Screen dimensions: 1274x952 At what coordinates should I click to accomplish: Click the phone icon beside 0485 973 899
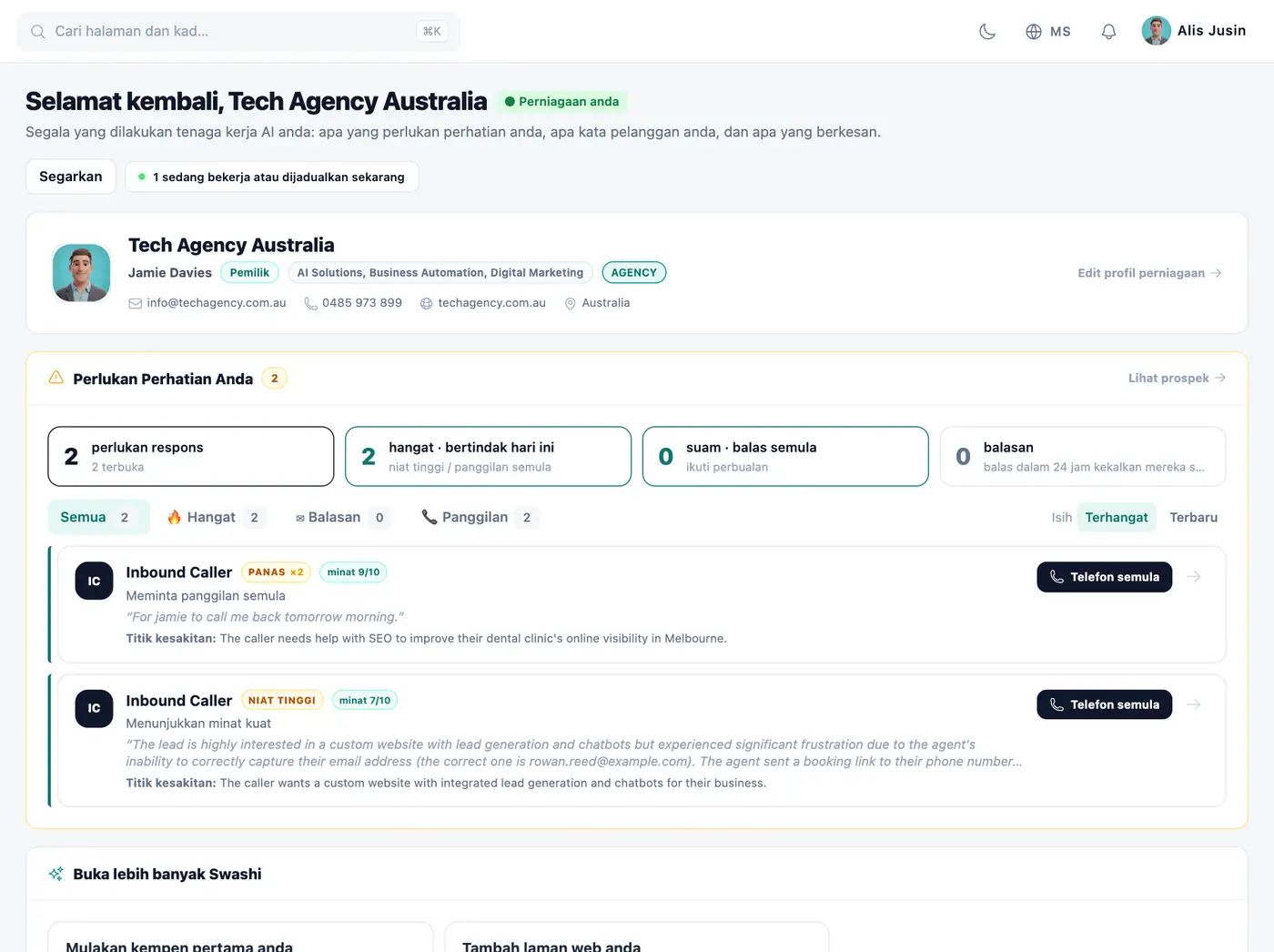tap(310, 303)
